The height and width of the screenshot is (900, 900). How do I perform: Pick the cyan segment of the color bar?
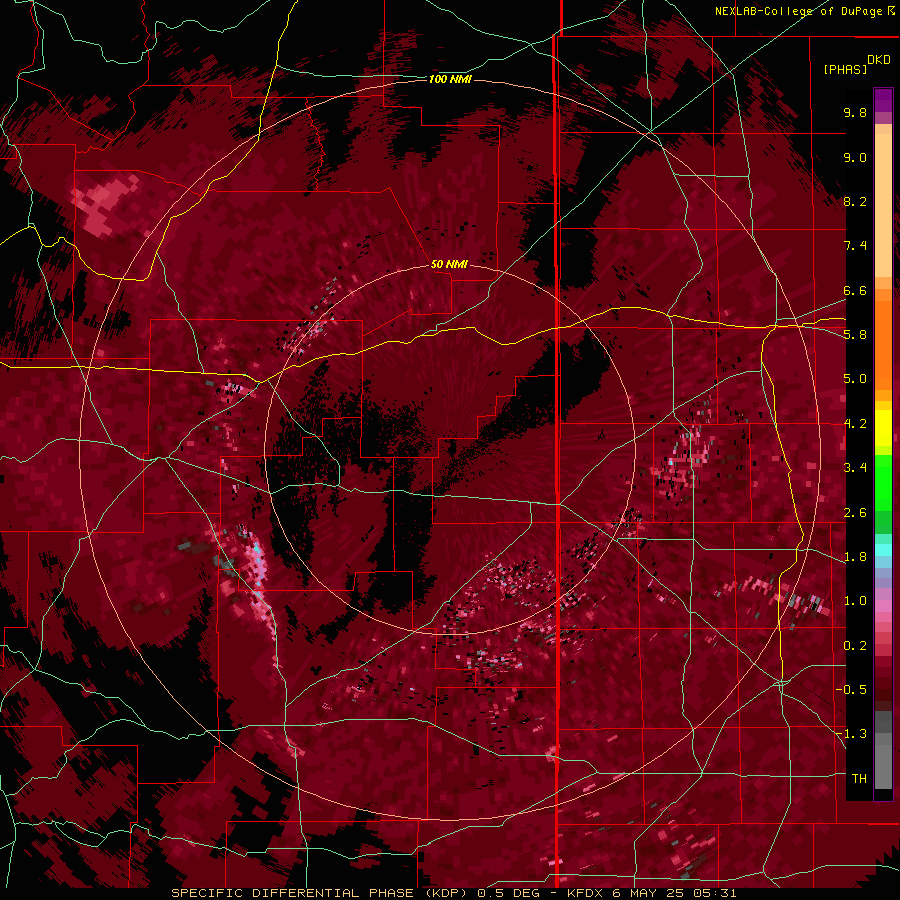[x=883, y=550]
